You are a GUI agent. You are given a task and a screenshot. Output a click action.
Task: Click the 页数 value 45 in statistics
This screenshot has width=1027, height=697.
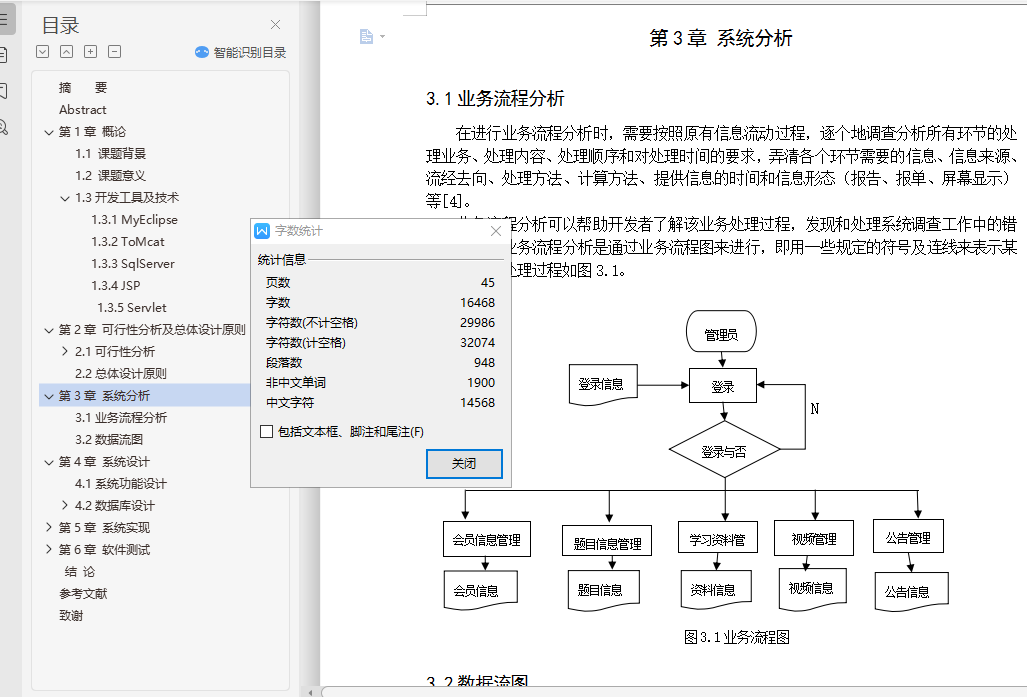[x=487, y=282]
